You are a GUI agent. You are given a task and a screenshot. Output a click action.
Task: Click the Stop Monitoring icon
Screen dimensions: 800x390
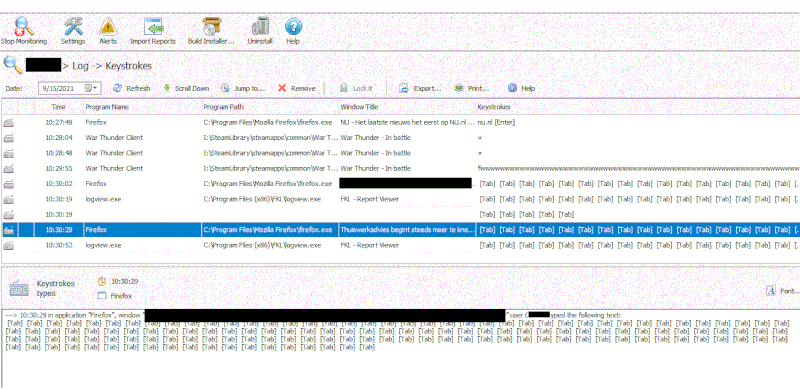[x=23, y=27]
